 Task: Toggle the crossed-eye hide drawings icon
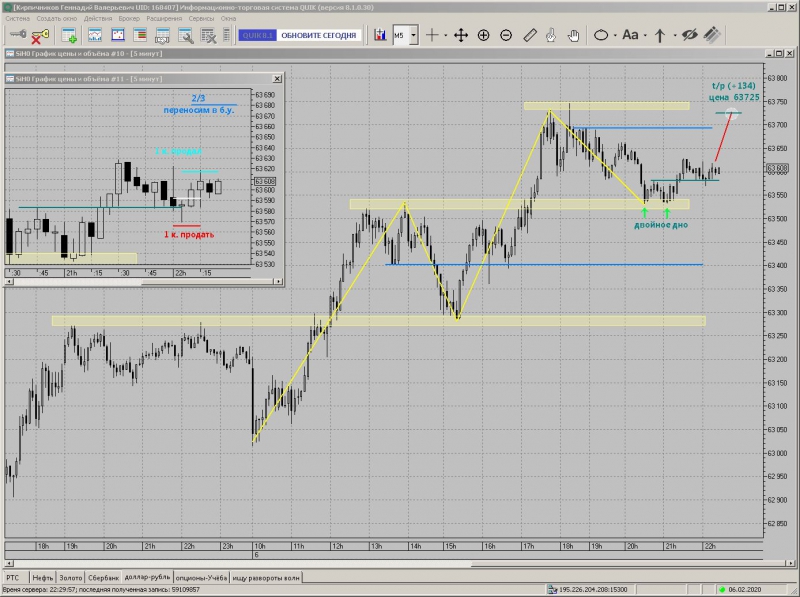[x=689, y=35]
